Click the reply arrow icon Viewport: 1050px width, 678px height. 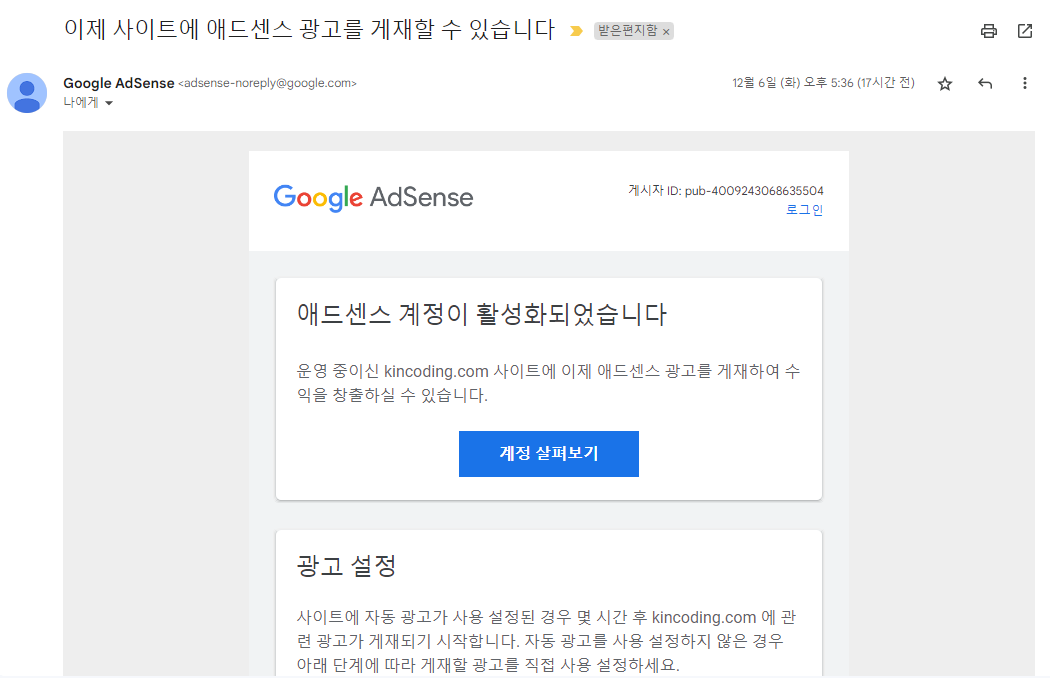coord(984,83)
